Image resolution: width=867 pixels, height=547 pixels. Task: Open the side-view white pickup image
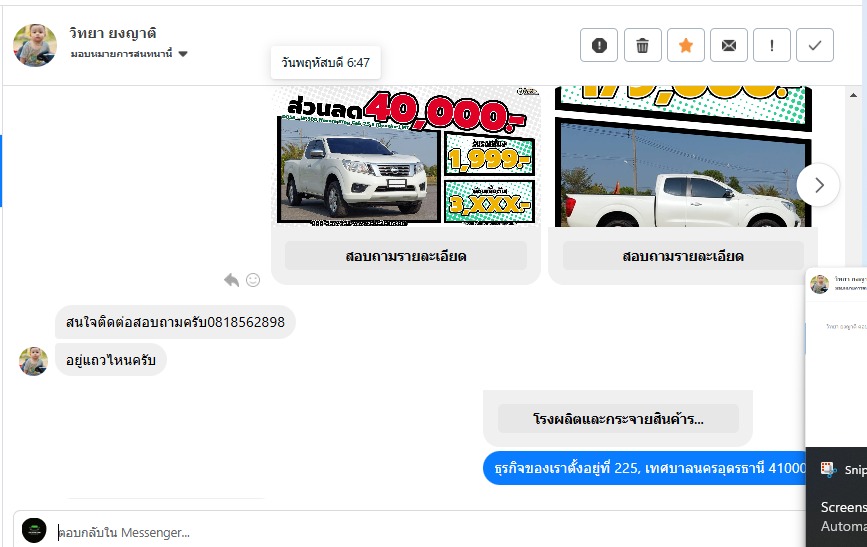(x=683, y=156)
